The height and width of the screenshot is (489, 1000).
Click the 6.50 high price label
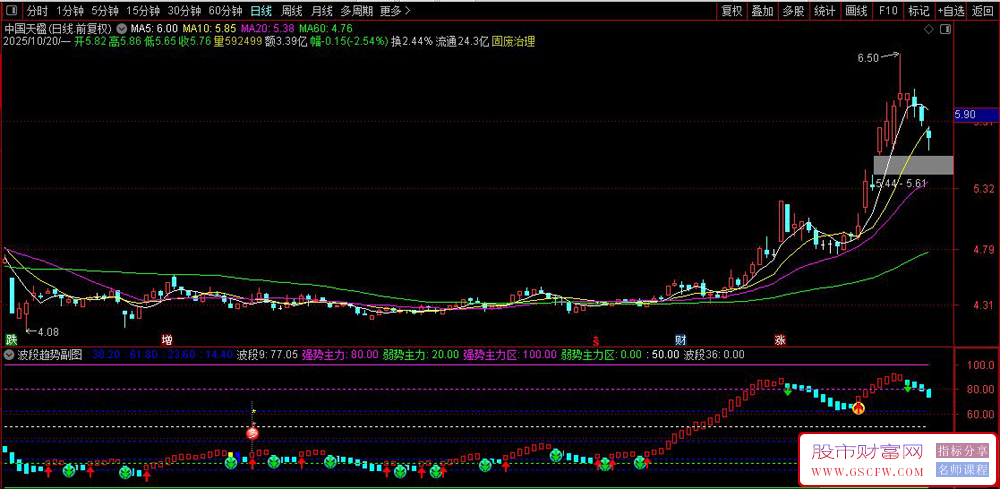point(868,57)
